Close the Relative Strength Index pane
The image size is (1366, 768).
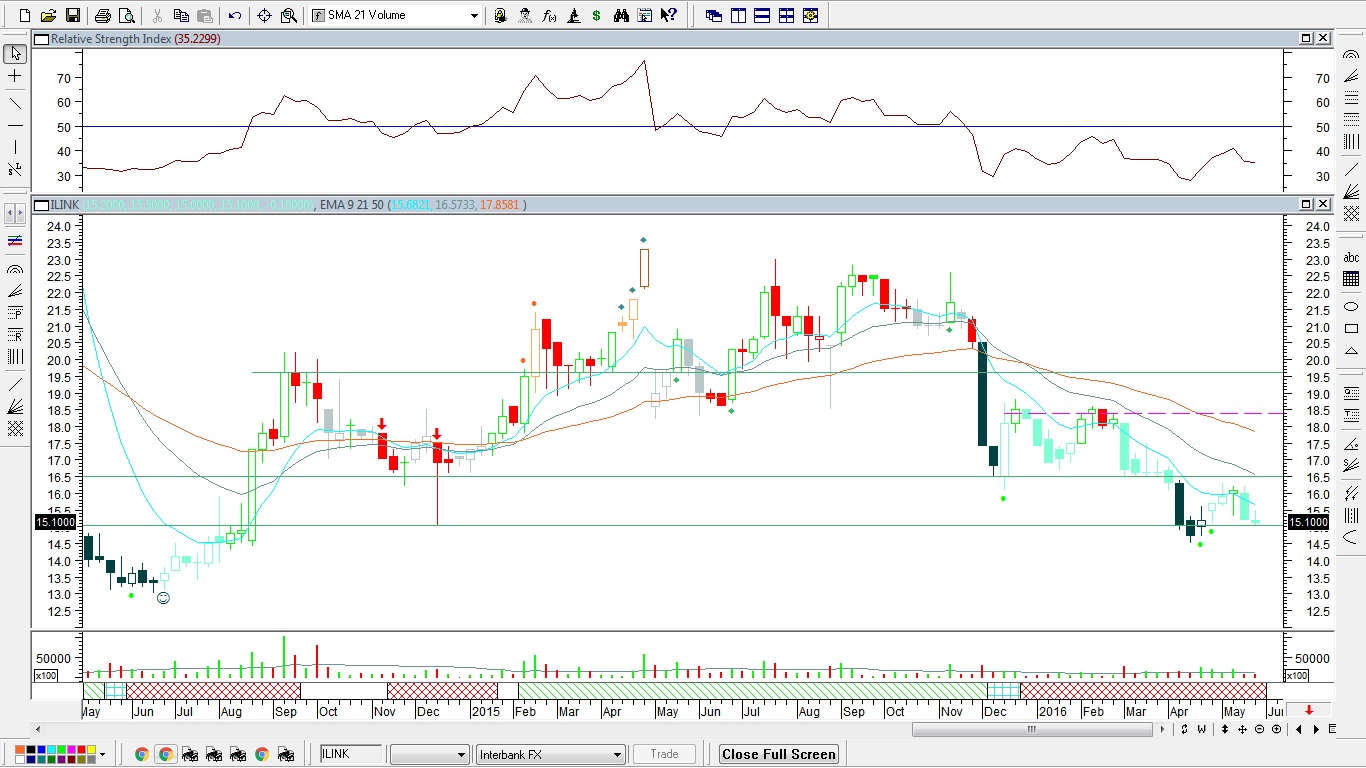[1323, 39]
